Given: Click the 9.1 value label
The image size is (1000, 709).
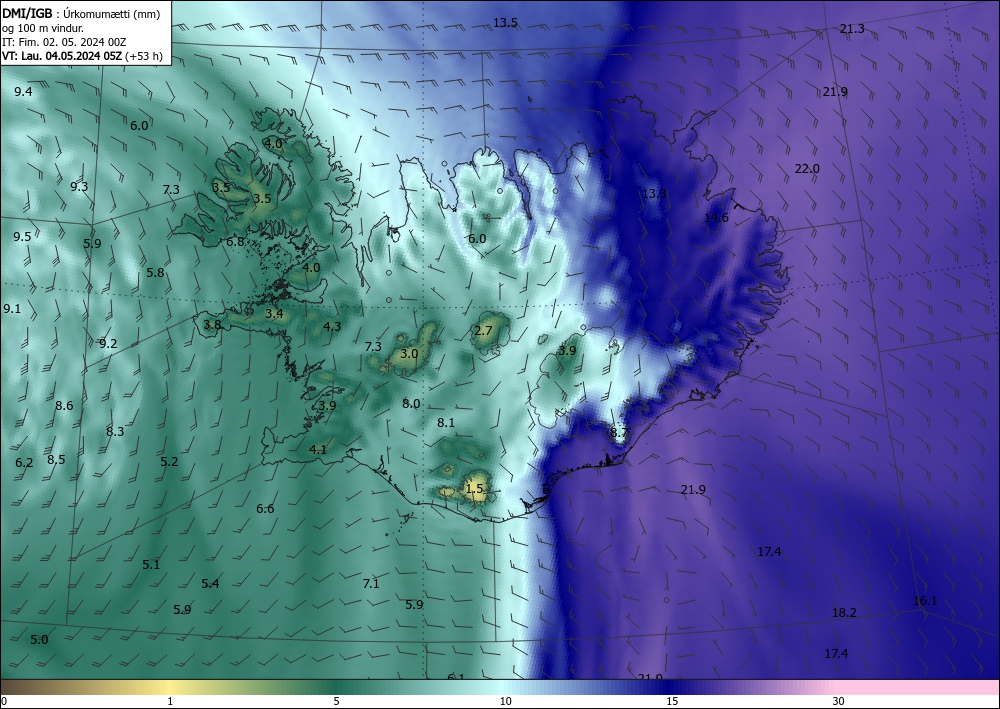Looking at the screenshot, I should click(x=12, y=309).
